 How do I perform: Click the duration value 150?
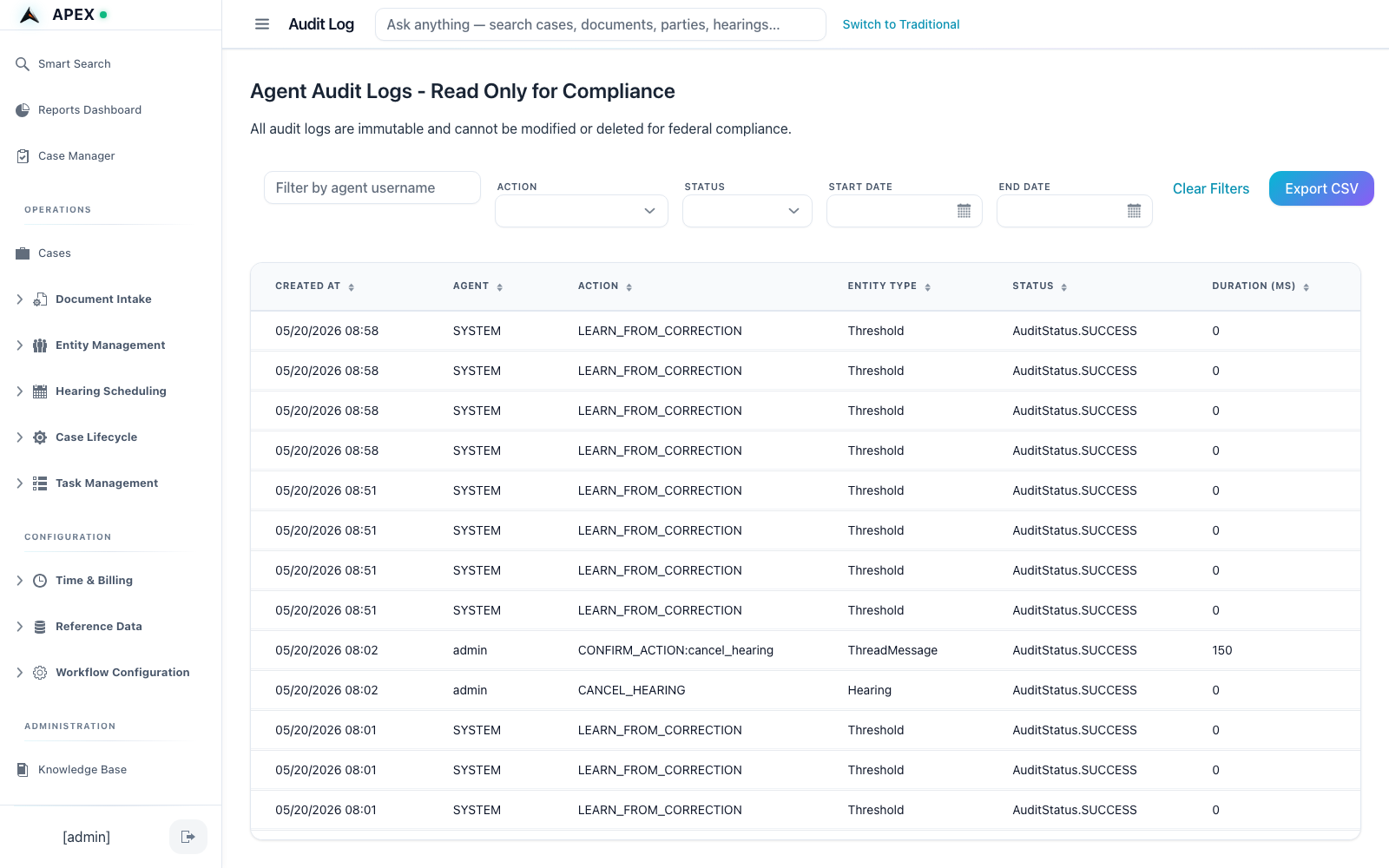coord(1221,650)
